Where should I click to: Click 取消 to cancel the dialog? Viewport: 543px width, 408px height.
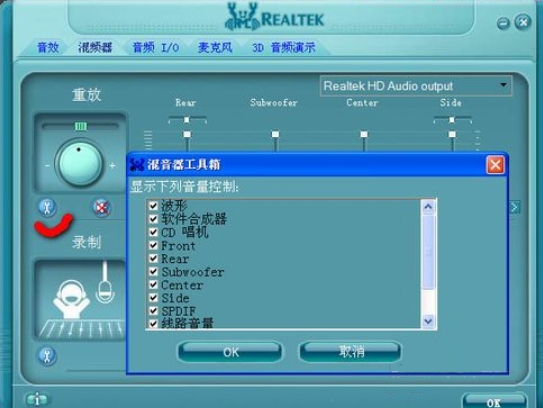click(x=350, y=352)
